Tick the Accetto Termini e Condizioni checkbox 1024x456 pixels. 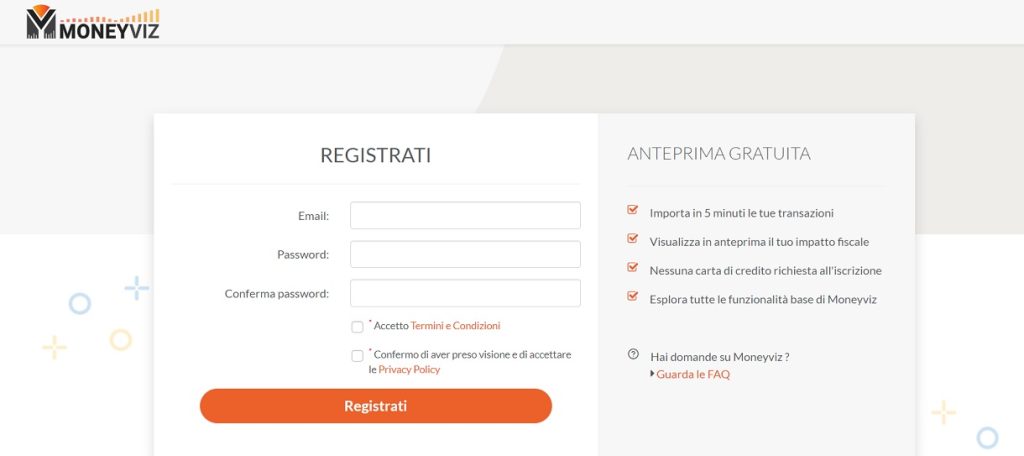click(x=357, y=327)
